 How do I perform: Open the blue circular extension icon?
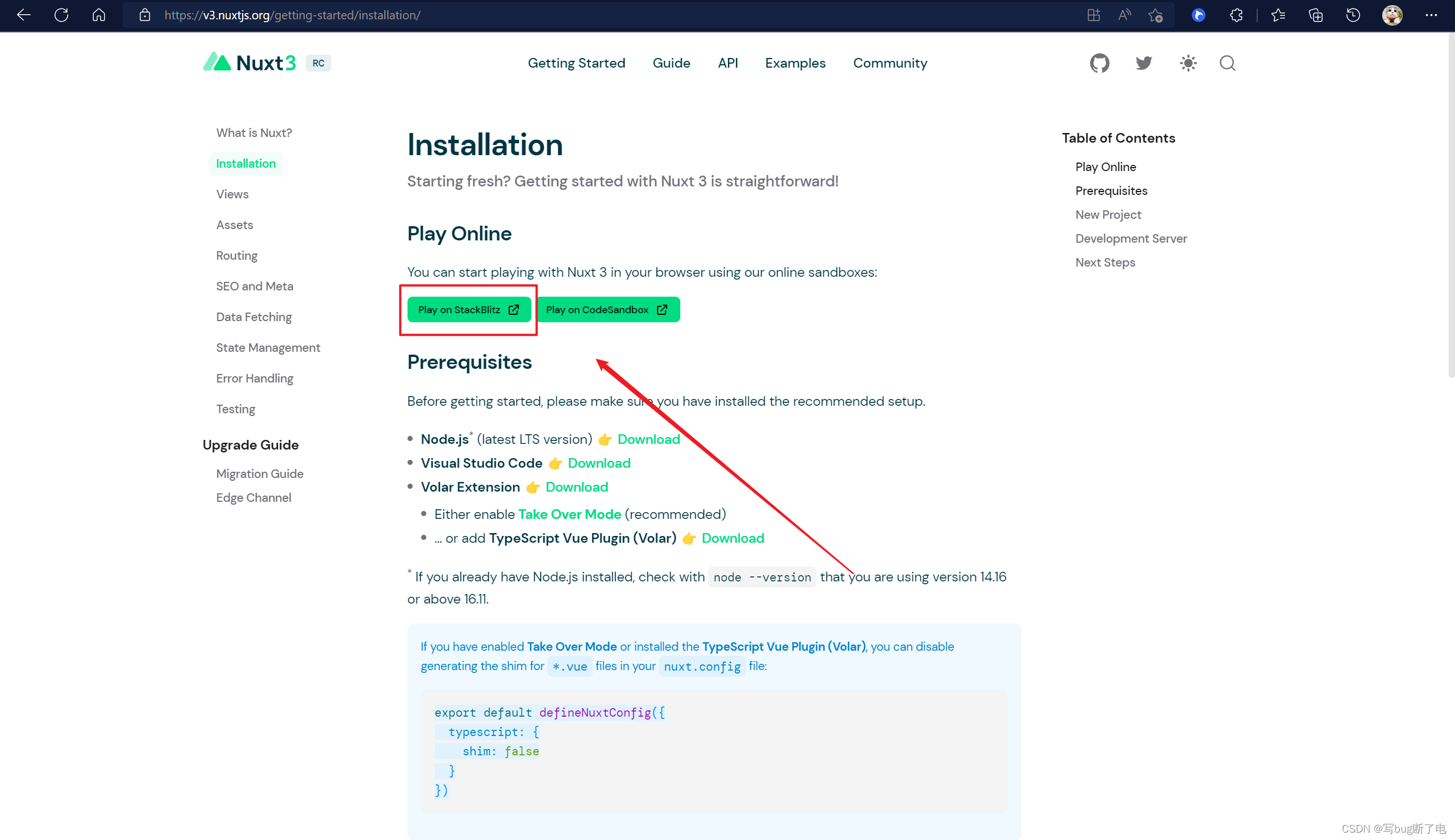point(1198,15)
